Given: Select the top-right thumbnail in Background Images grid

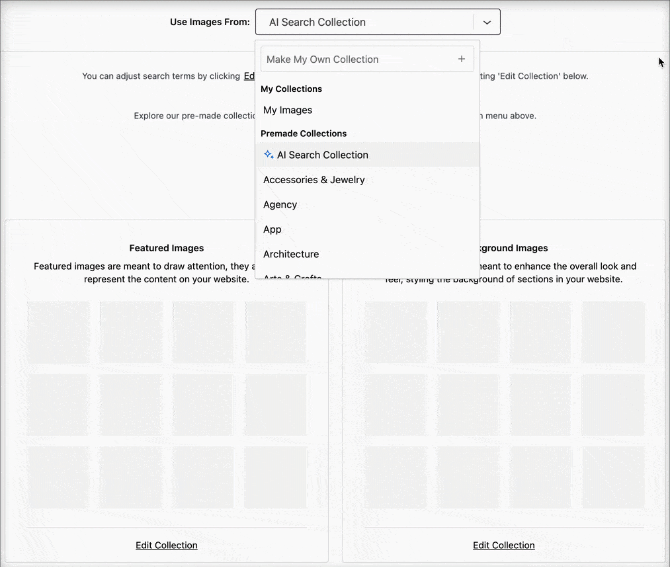Looking at the screenshot, I should pos(614,332).
